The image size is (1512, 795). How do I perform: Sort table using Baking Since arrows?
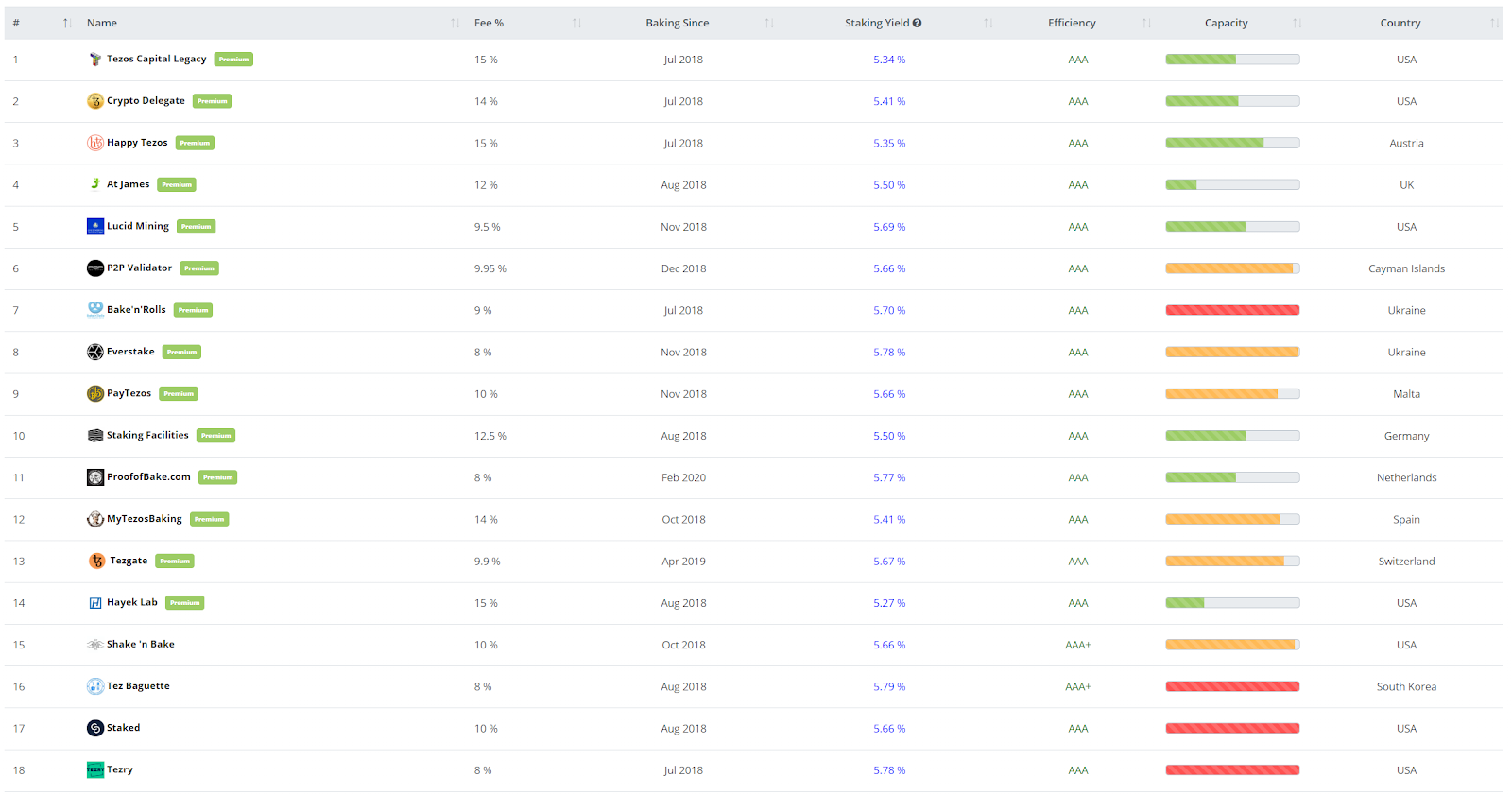[769, 23]
